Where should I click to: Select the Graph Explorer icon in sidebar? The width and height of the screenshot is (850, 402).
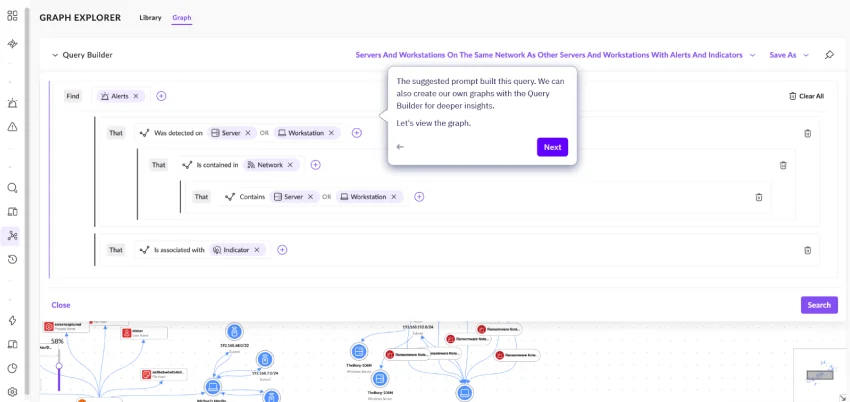[x=12, y=236]
